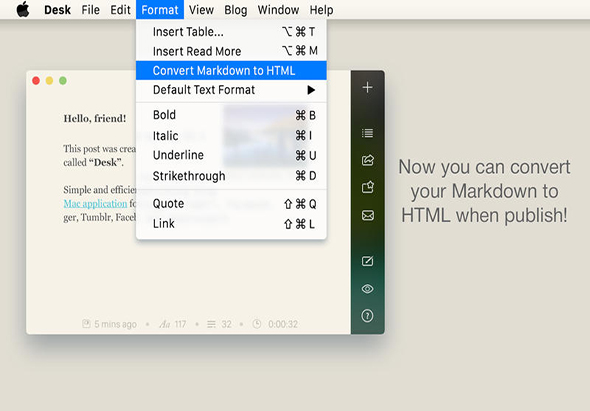Toggle the eye preview icon
The height and width of the screenshot is (411, 590).
coord(367,289)
